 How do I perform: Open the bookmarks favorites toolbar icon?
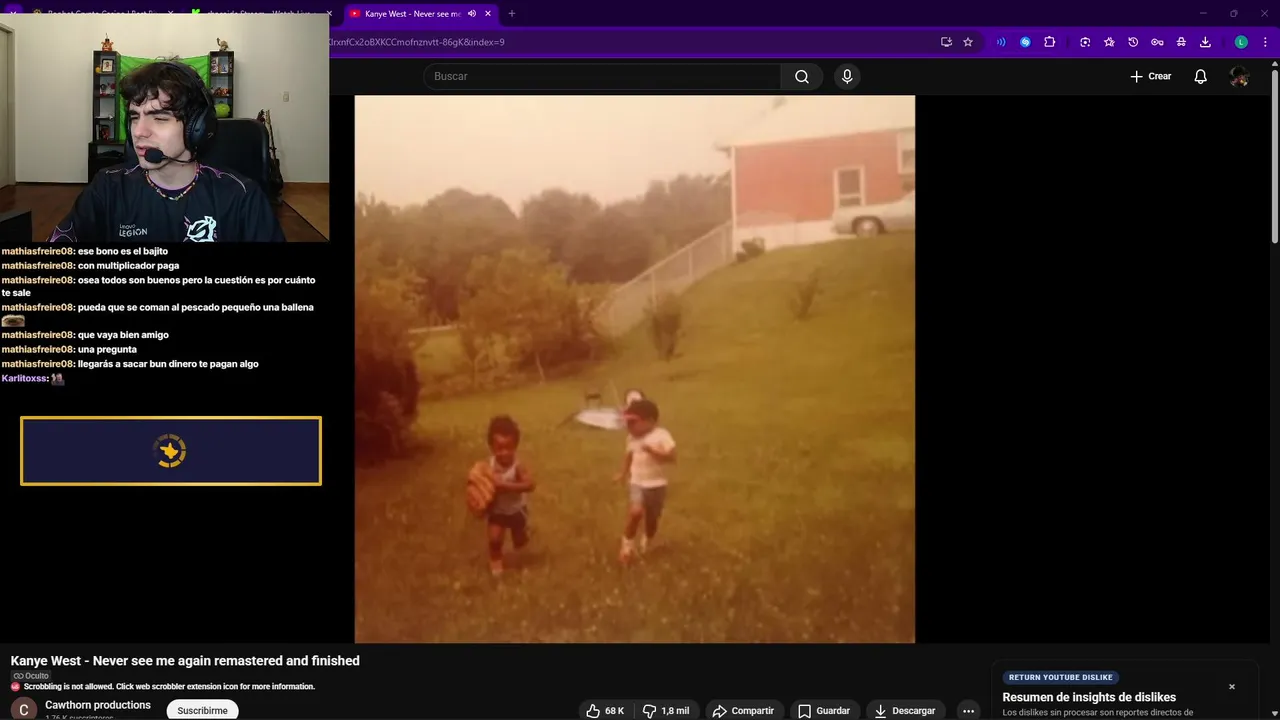tap(1109, 42)
